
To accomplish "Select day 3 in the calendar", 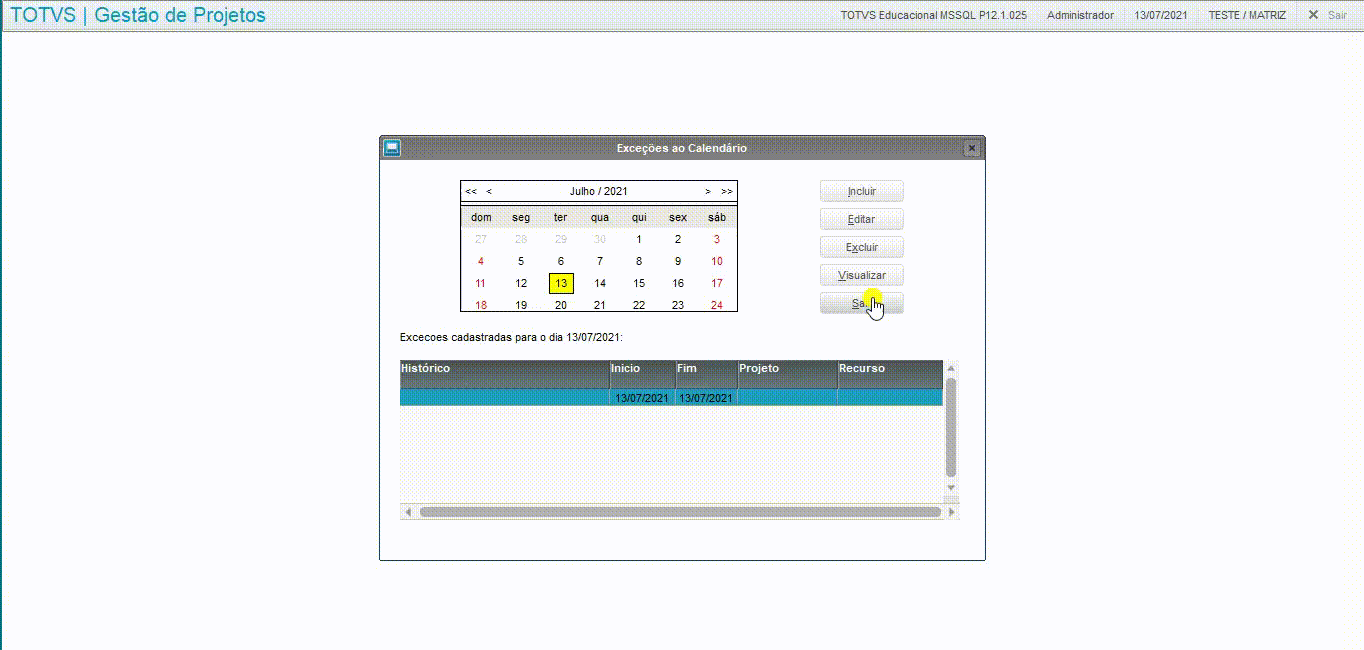I will click(717, 239).
